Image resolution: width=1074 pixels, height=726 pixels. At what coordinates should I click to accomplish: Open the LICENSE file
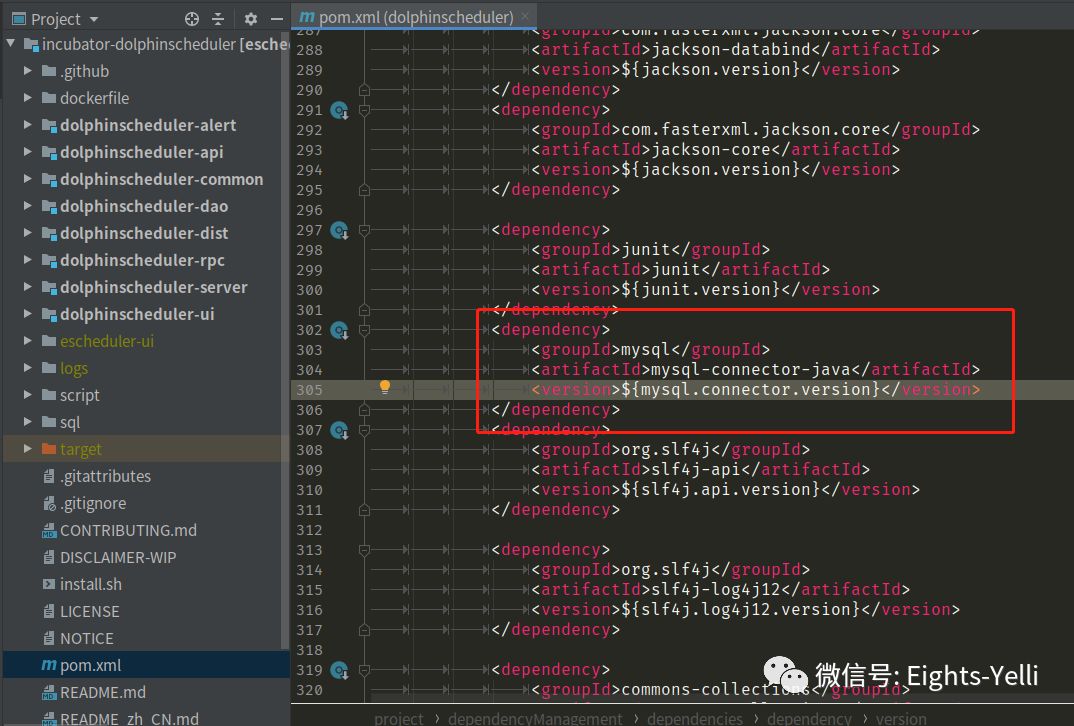90,612
